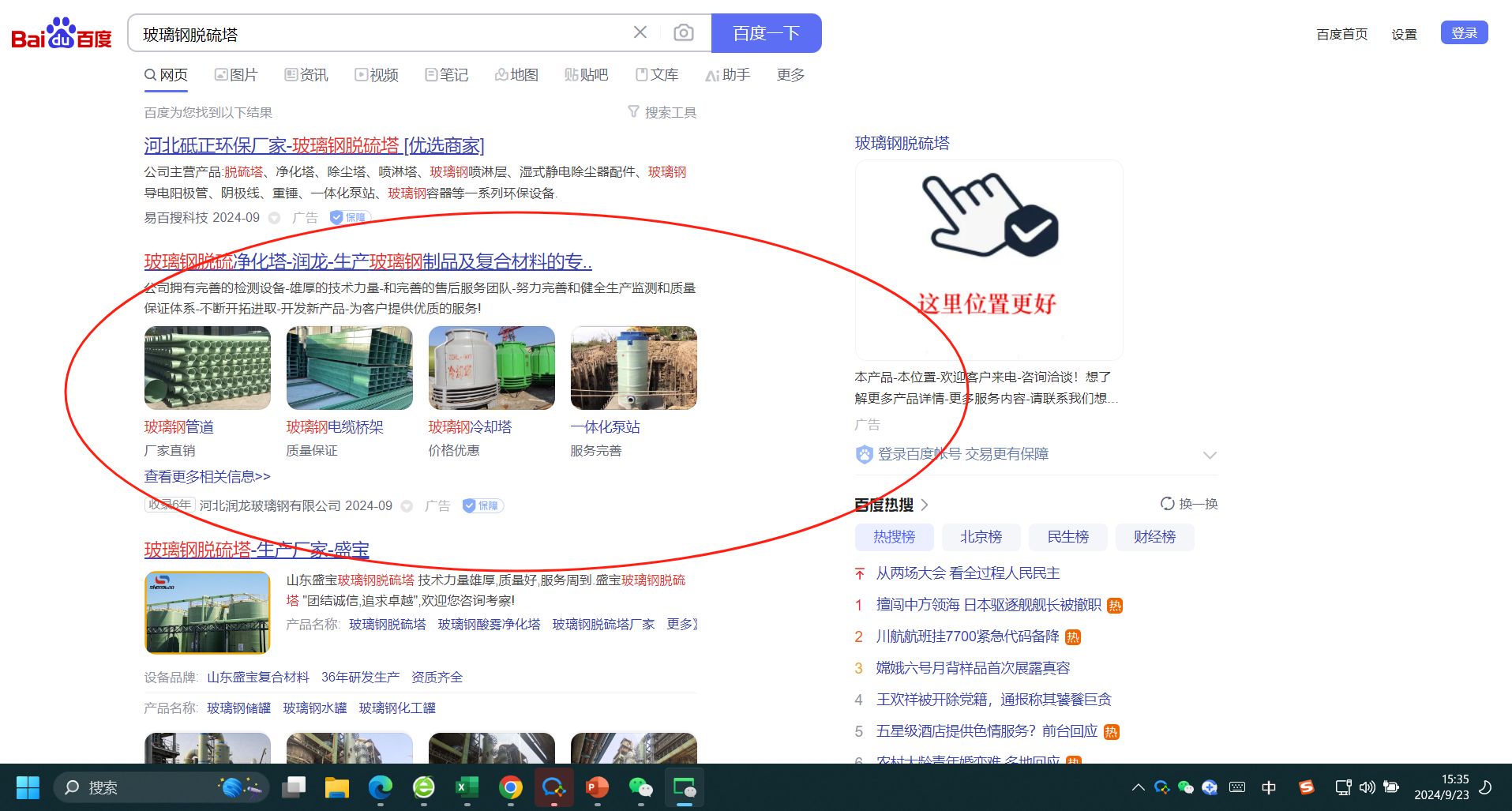Switch to the 资讯 search tab
This screenshot has width=1512, height=811.
(306, 75)
